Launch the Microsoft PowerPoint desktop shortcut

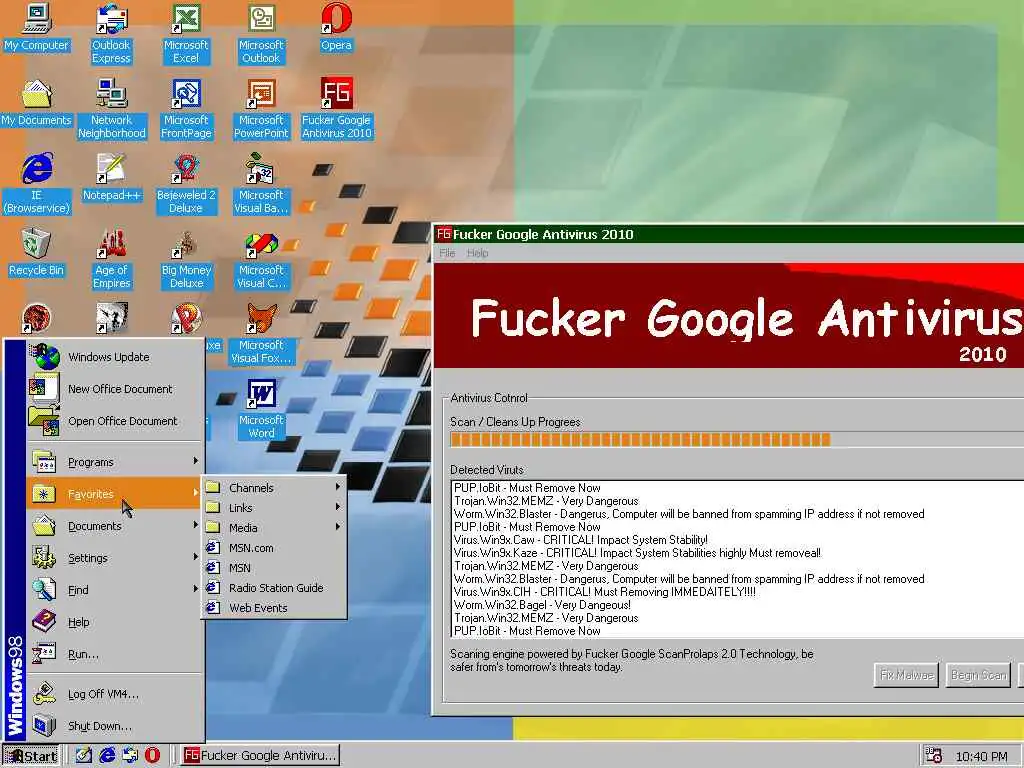click(x=261, y=109)
